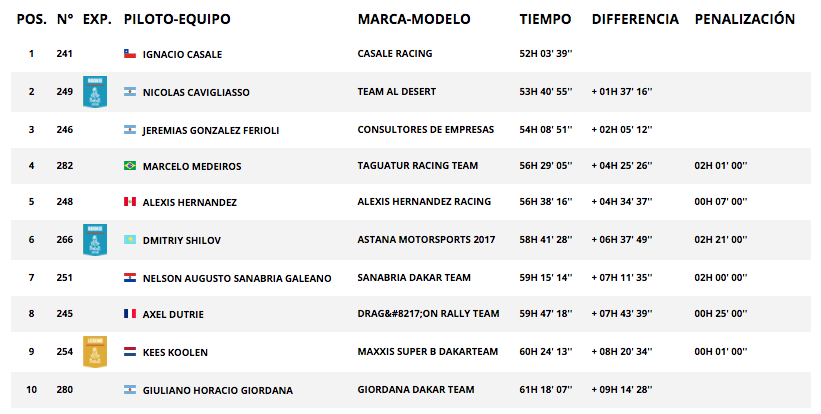Select the PILOTO-EQUIPO column header
Screen dimensions: 821x414
tap(177, 19)
